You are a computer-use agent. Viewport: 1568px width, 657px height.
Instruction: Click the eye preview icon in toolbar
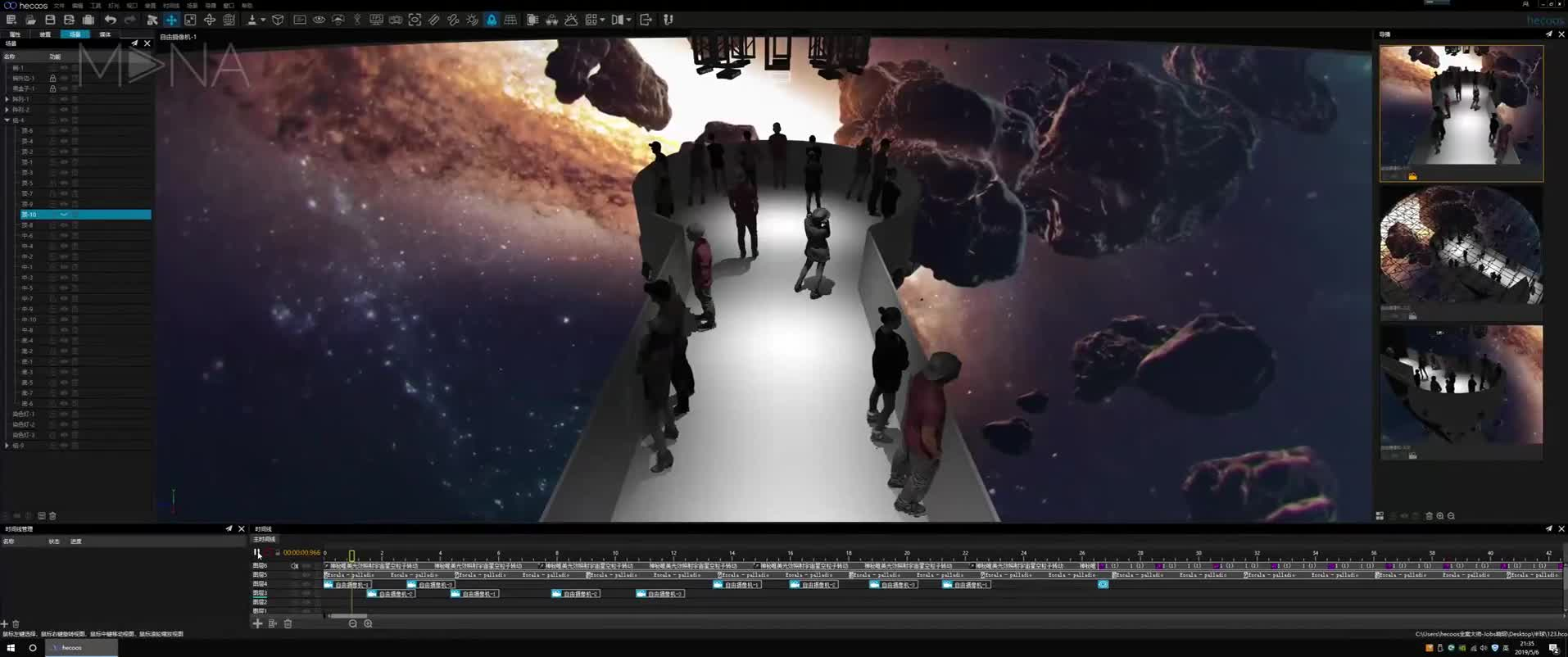coord(319,20)
